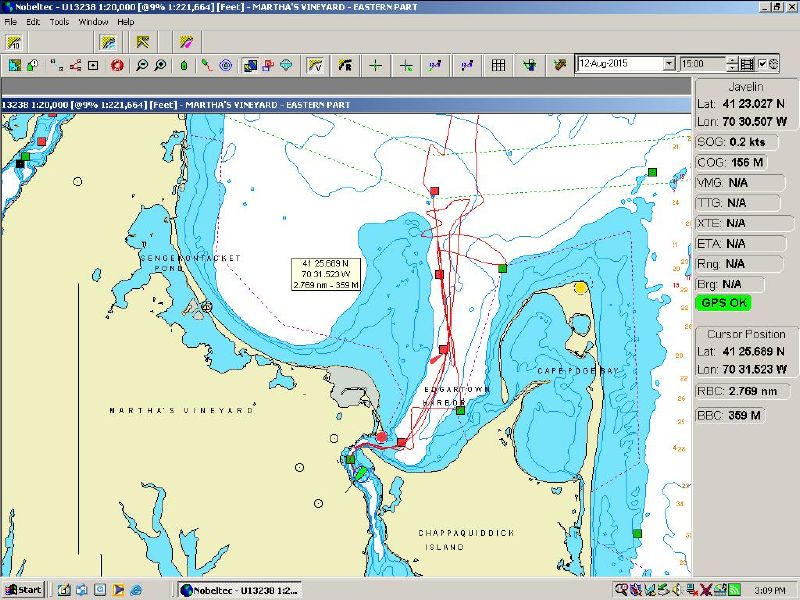Image resolution: width=800 pixels, height=600 pixels.
Task: Click the green globe toggle near the time field
Action: click(x=774, y=63)
